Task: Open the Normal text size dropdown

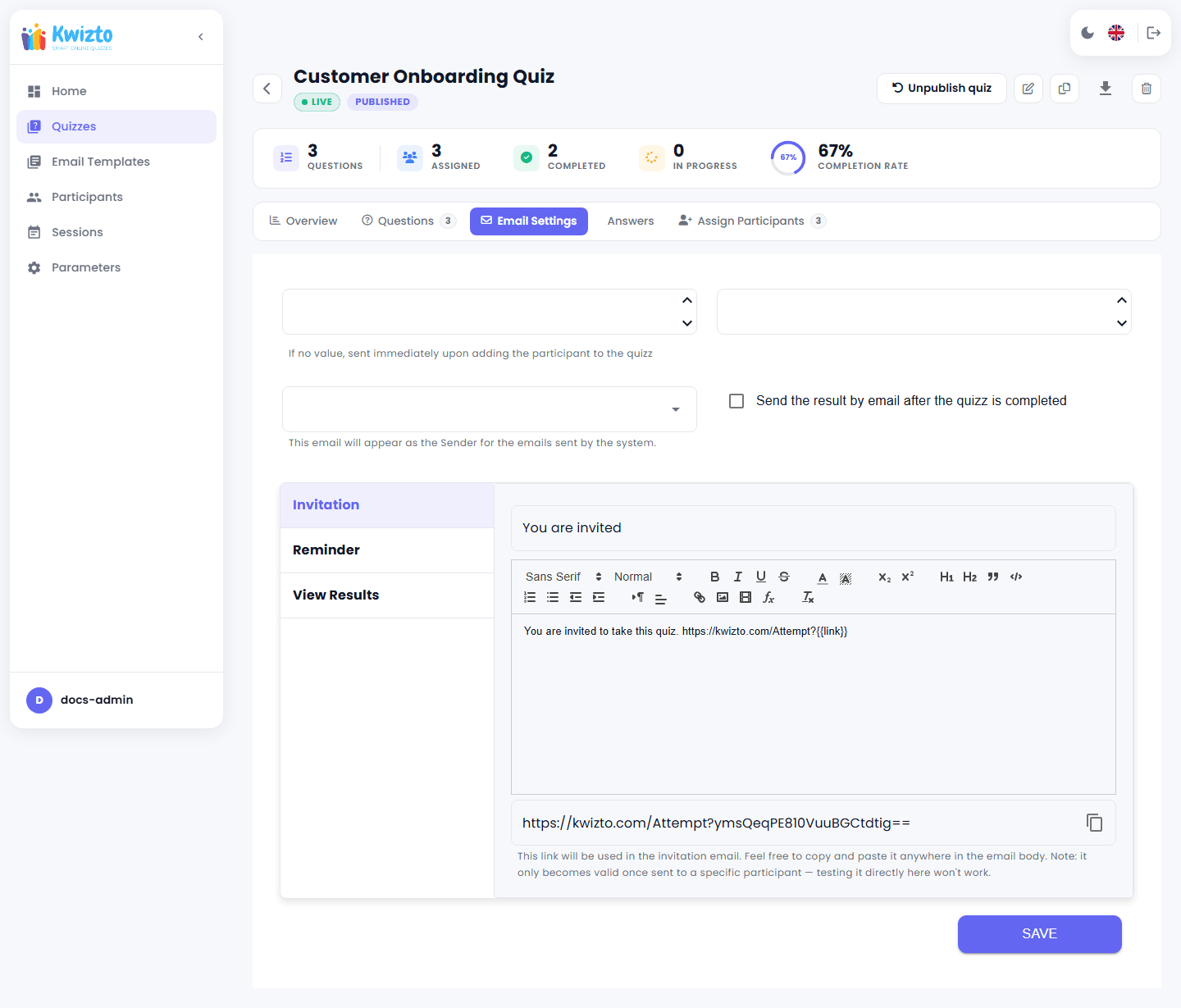Action: pyautogui.click(x=648, y=577)
